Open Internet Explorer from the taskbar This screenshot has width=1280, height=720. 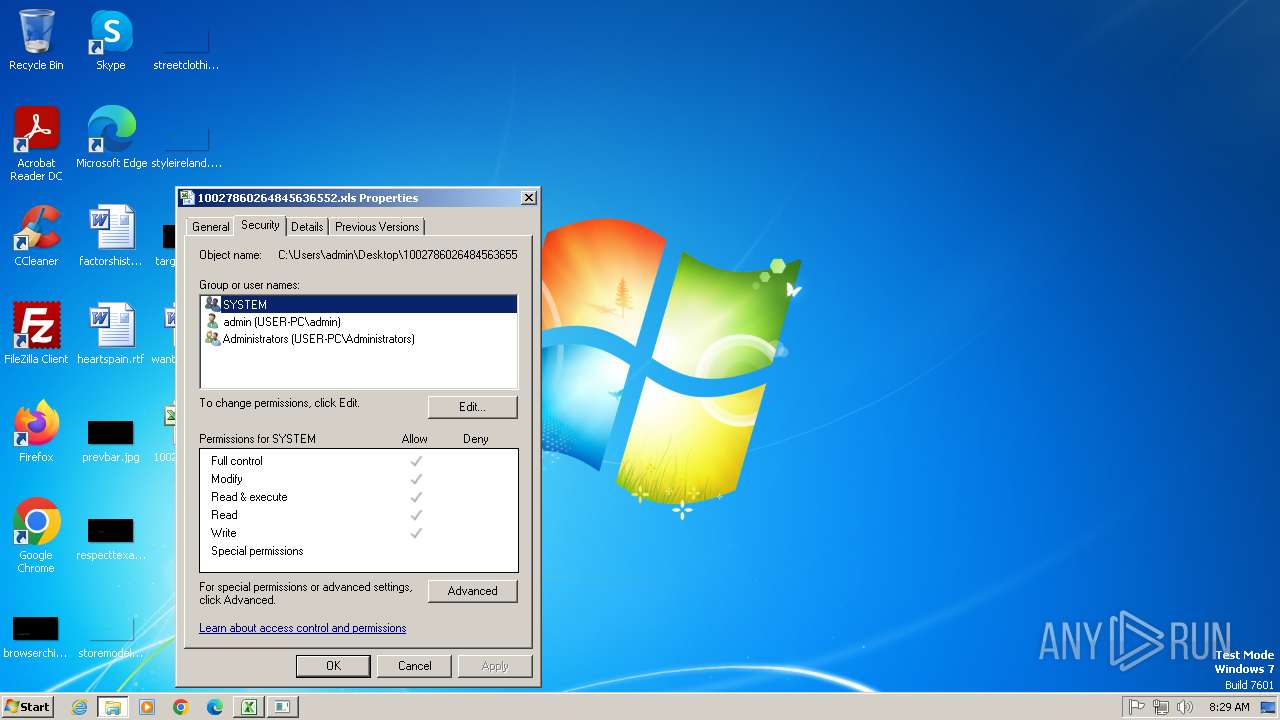[x=79, y=707]
